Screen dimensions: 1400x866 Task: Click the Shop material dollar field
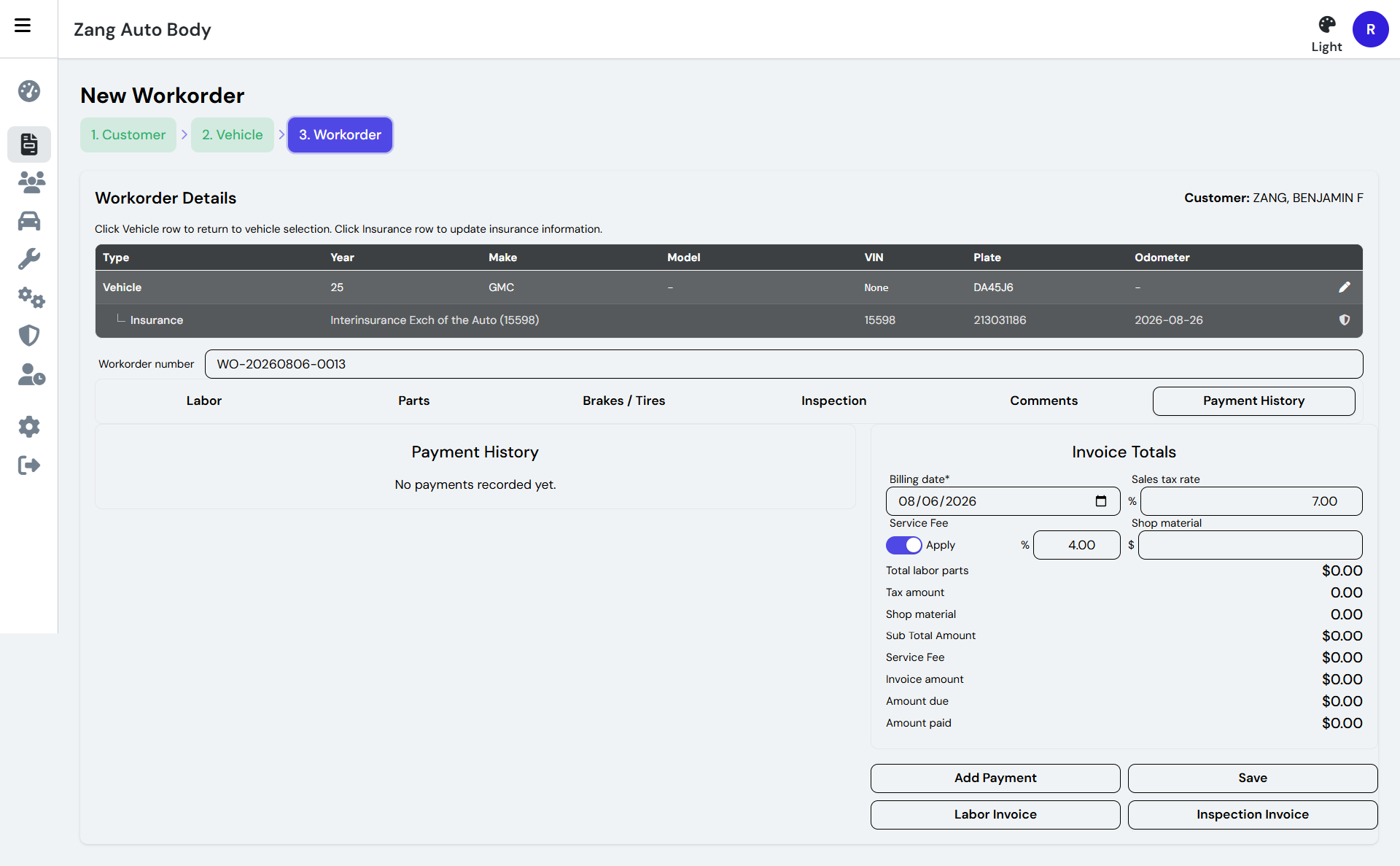pyautogui.click(x=1251, y=545)
